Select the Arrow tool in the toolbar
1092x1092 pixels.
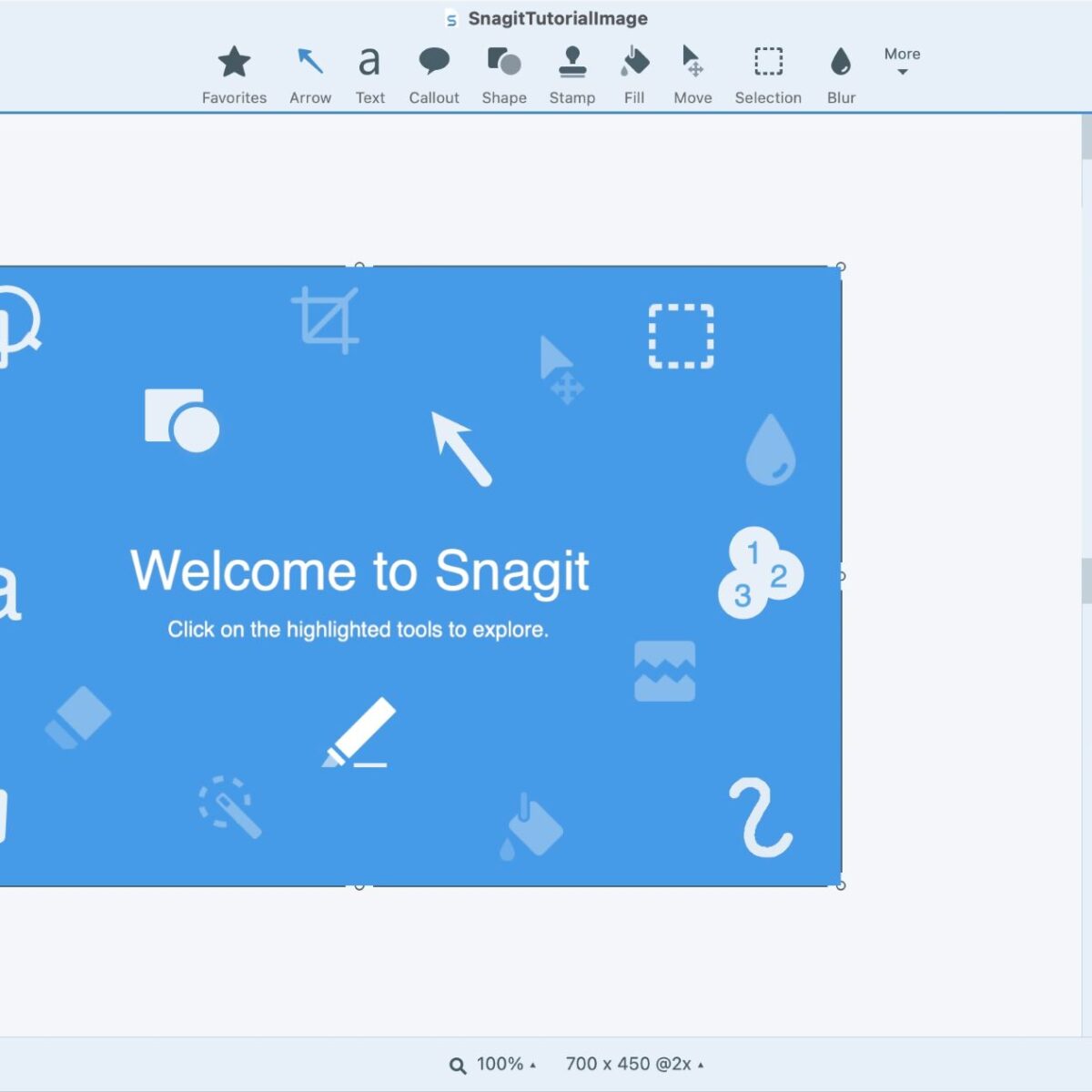[310, 76]
